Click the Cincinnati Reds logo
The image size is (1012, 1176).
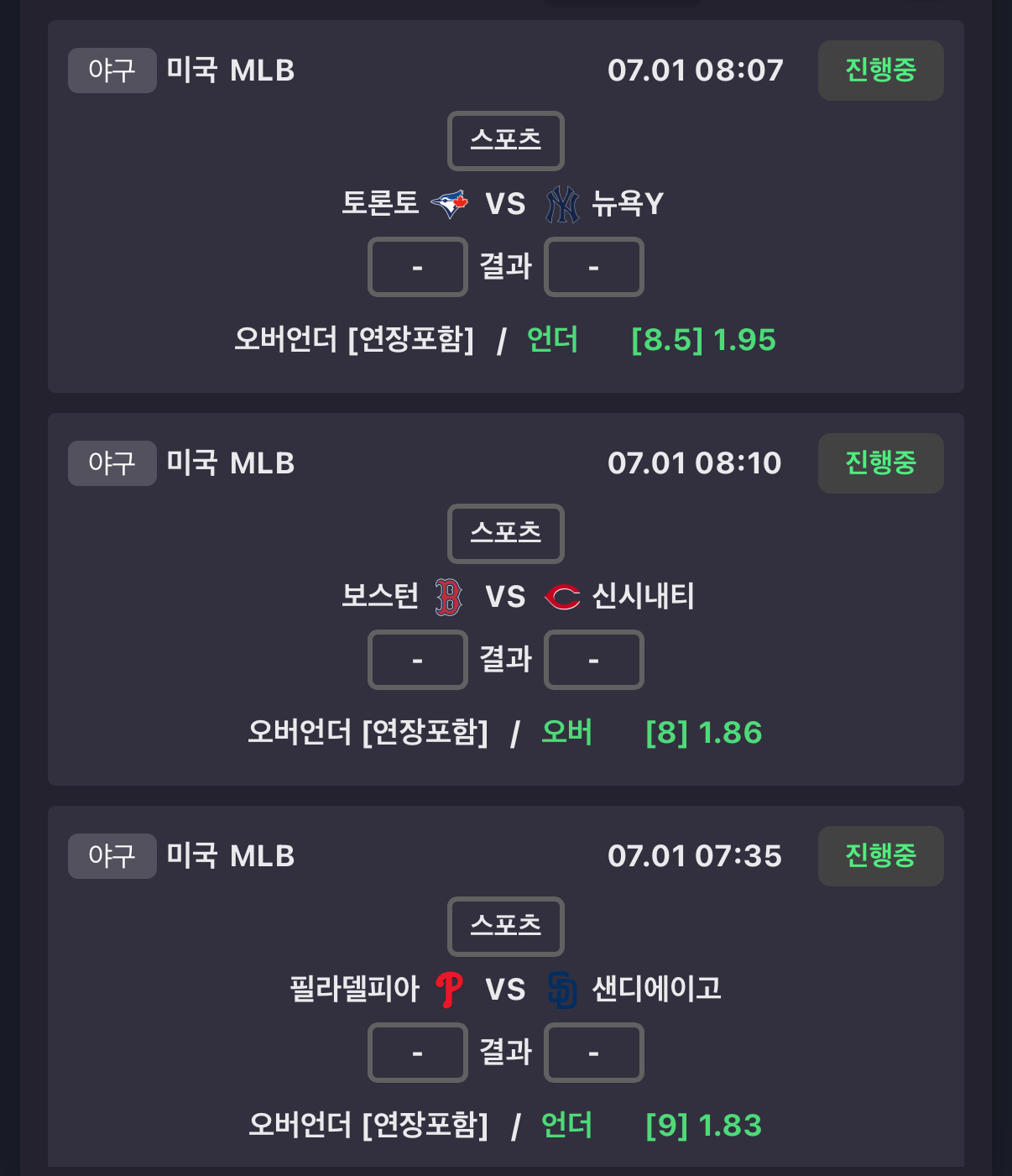(562, 597)
